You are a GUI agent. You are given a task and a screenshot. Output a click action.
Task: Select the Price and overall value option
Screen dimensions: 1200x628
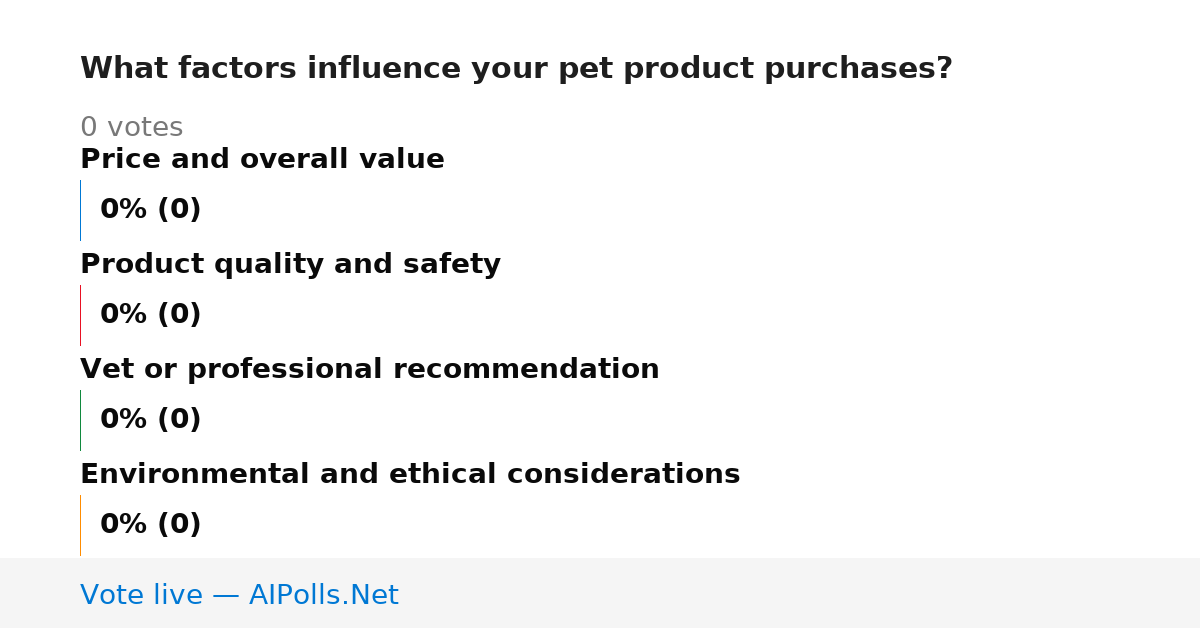click(x=262, y=159)
